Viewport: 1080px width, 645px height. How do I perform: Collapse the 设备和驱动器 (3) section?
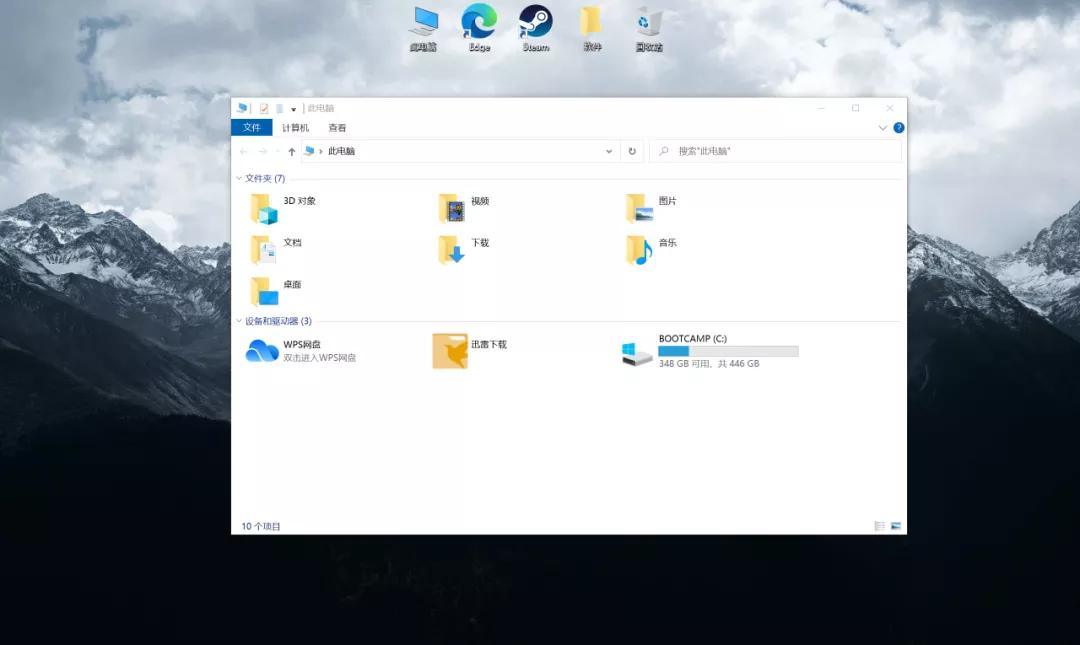[x=240, y=321]
